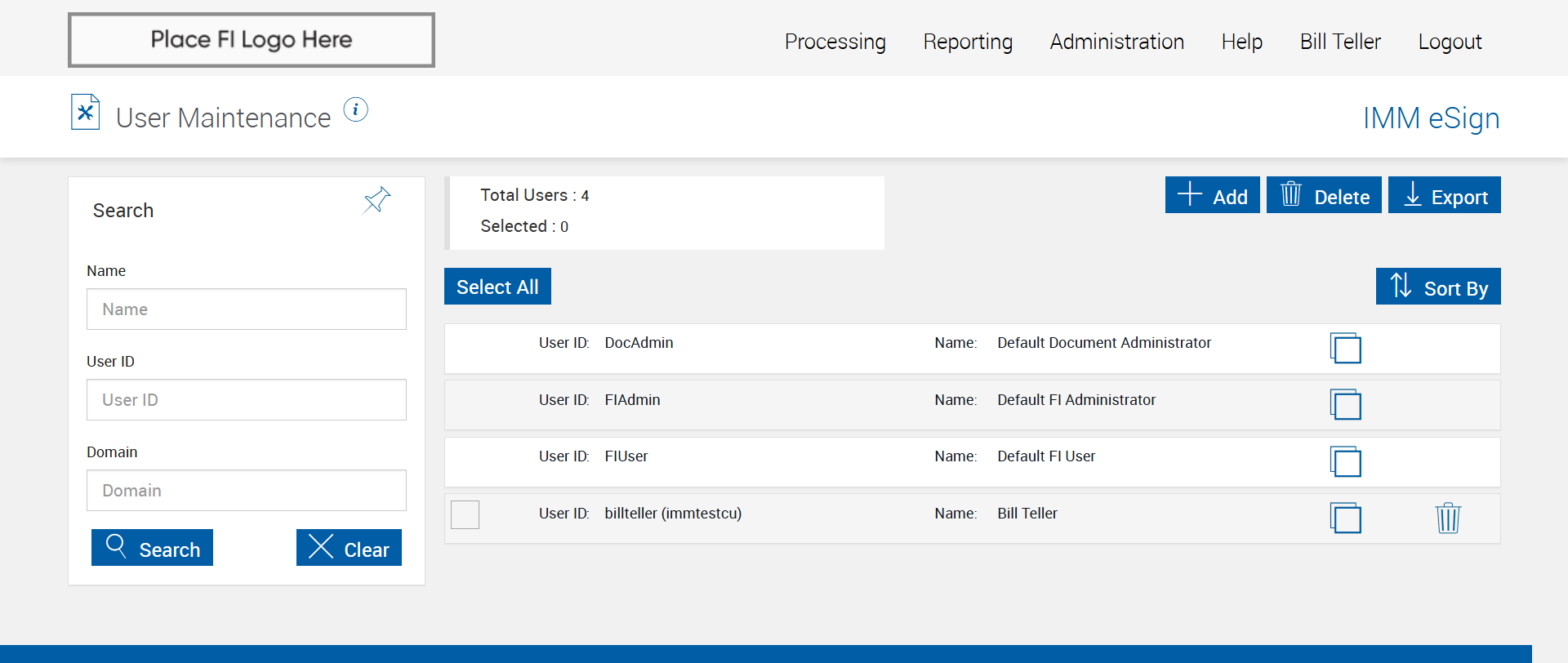Copy the DocAdmin user row
Image resolution: width=1568 pixels, height=663 pixels.
point(1345,348)
